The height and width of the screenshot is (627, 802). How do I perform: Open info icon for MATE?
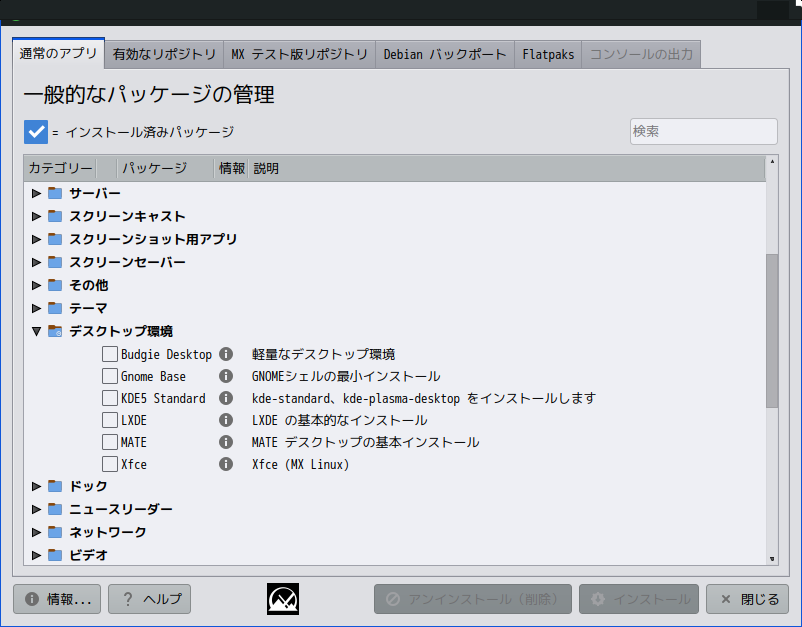point(226,442)
